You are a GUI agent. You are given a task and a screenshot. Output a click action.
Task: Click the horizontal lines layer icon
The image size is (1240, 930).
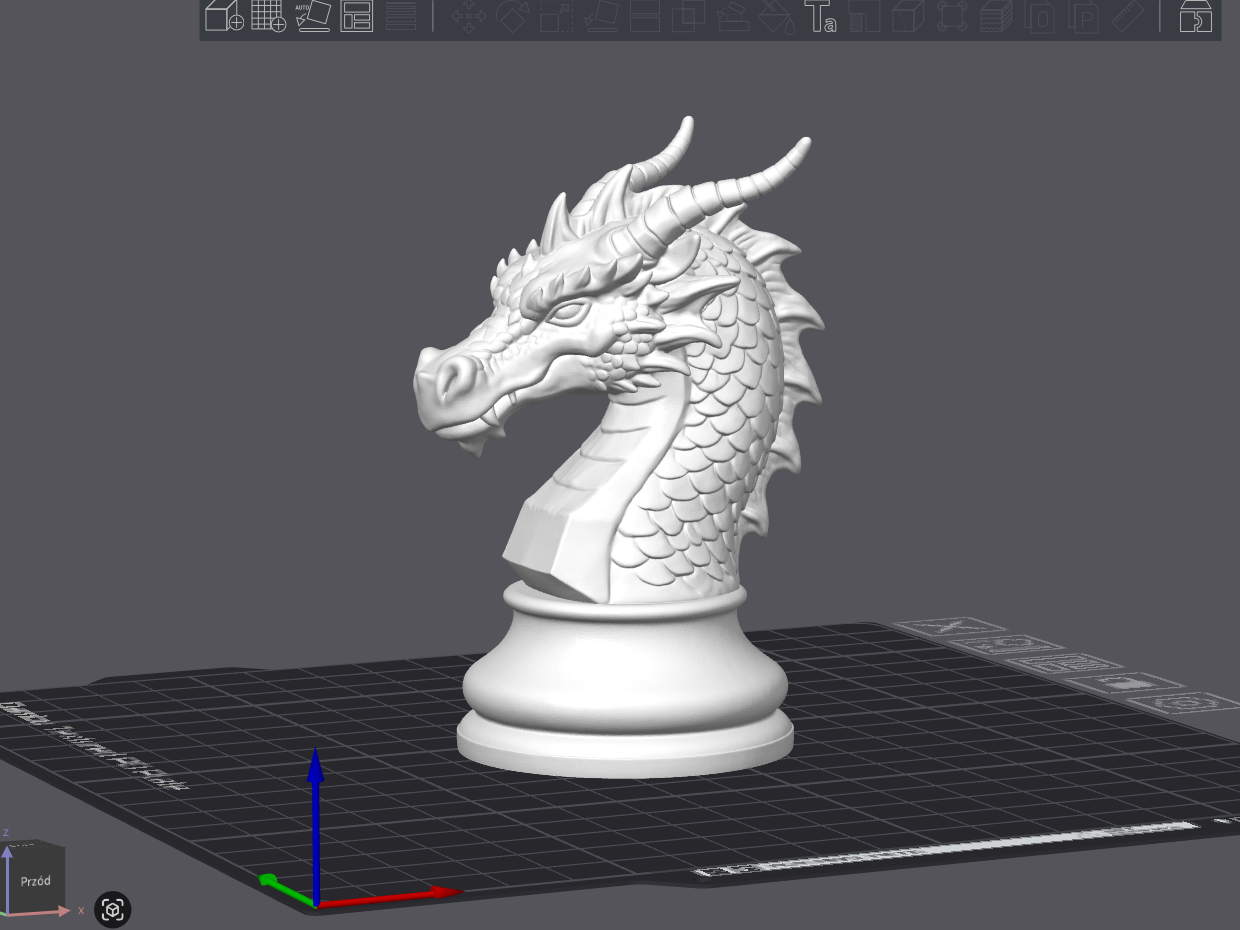[x=401, y=16]
